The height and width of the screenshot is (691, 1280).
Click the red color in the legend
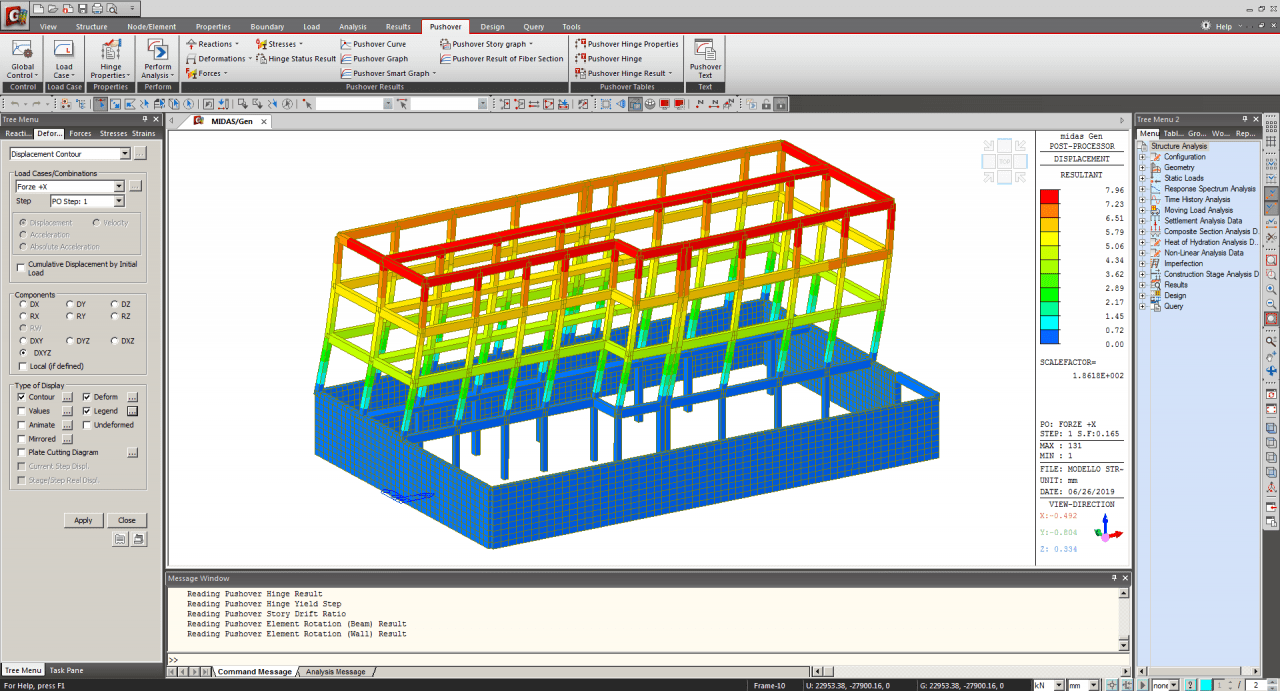[1049, 197]
